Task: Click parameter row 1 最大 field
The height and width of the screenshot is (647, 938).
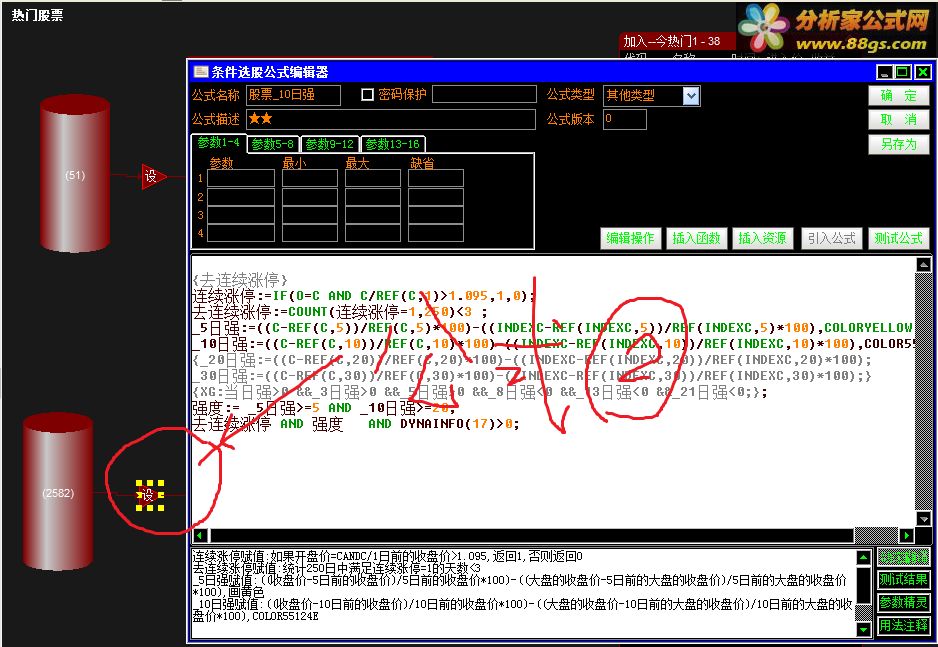Action: coord(373,178)
